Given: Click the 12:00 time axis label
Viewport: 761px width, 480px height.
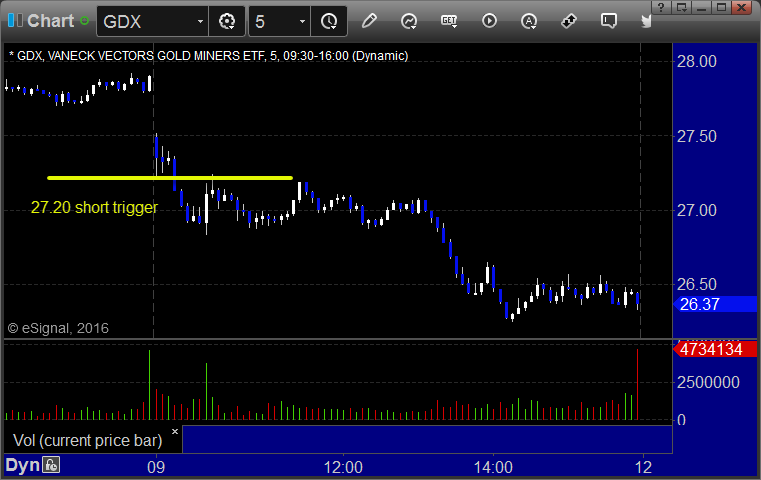Looking at the screenshot, I should click(x=343, y=467).
